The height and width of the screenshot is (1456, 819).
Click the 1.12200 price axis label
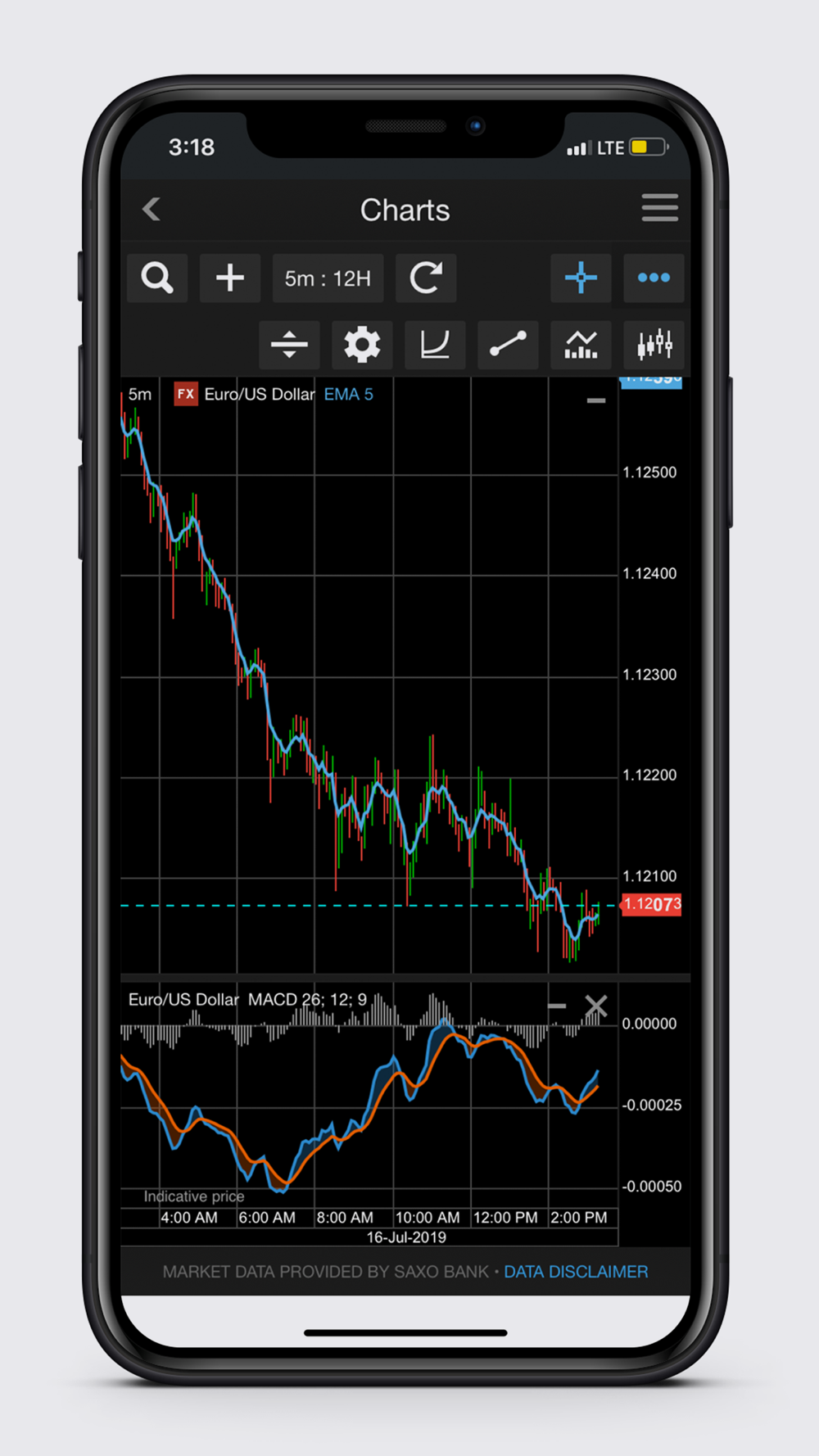pyautogui.click(x=649, y=775)
